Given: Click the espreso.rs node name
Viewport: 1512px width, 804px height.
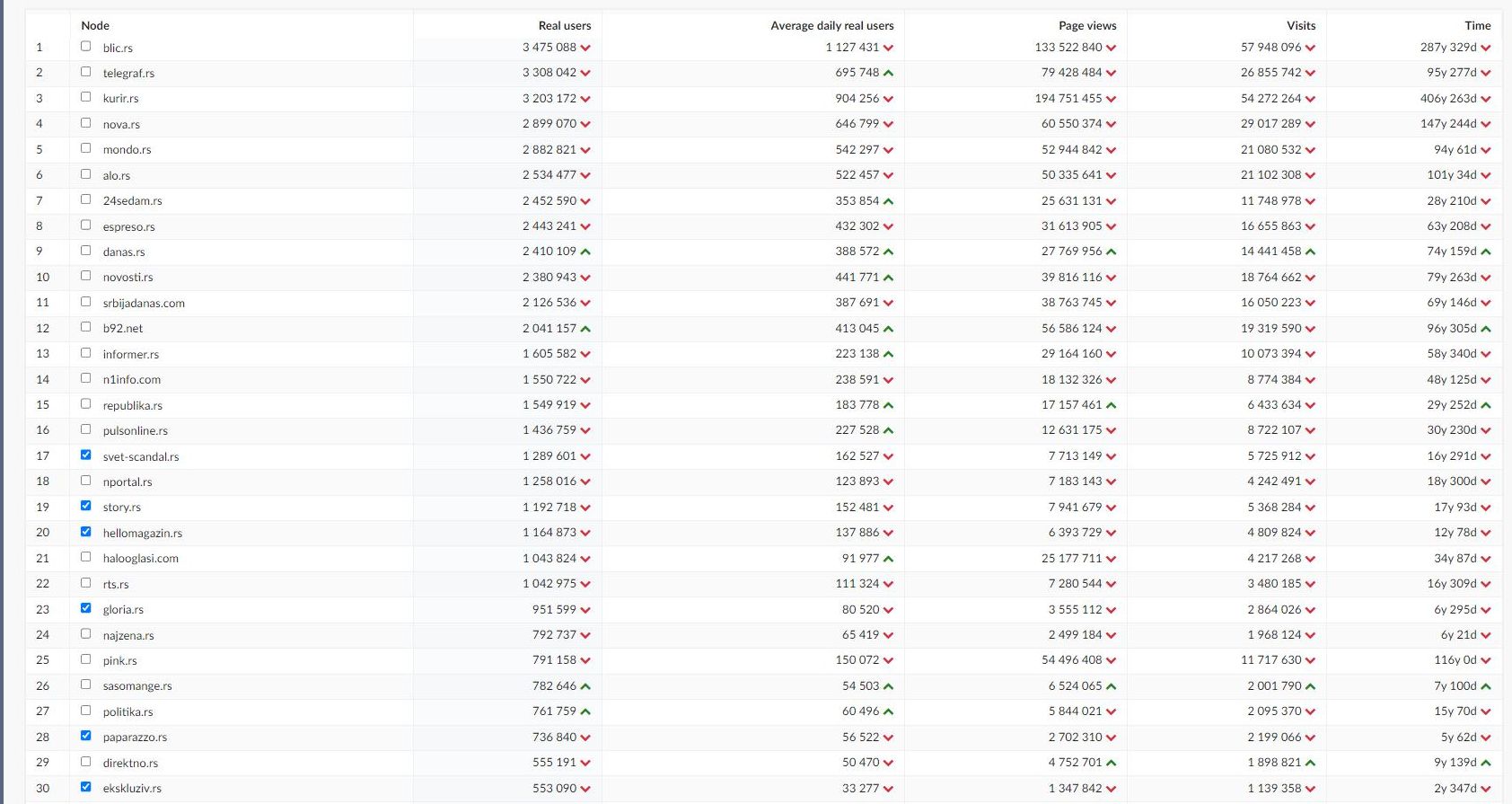Looking at the screenshot, I should [129, 226].
